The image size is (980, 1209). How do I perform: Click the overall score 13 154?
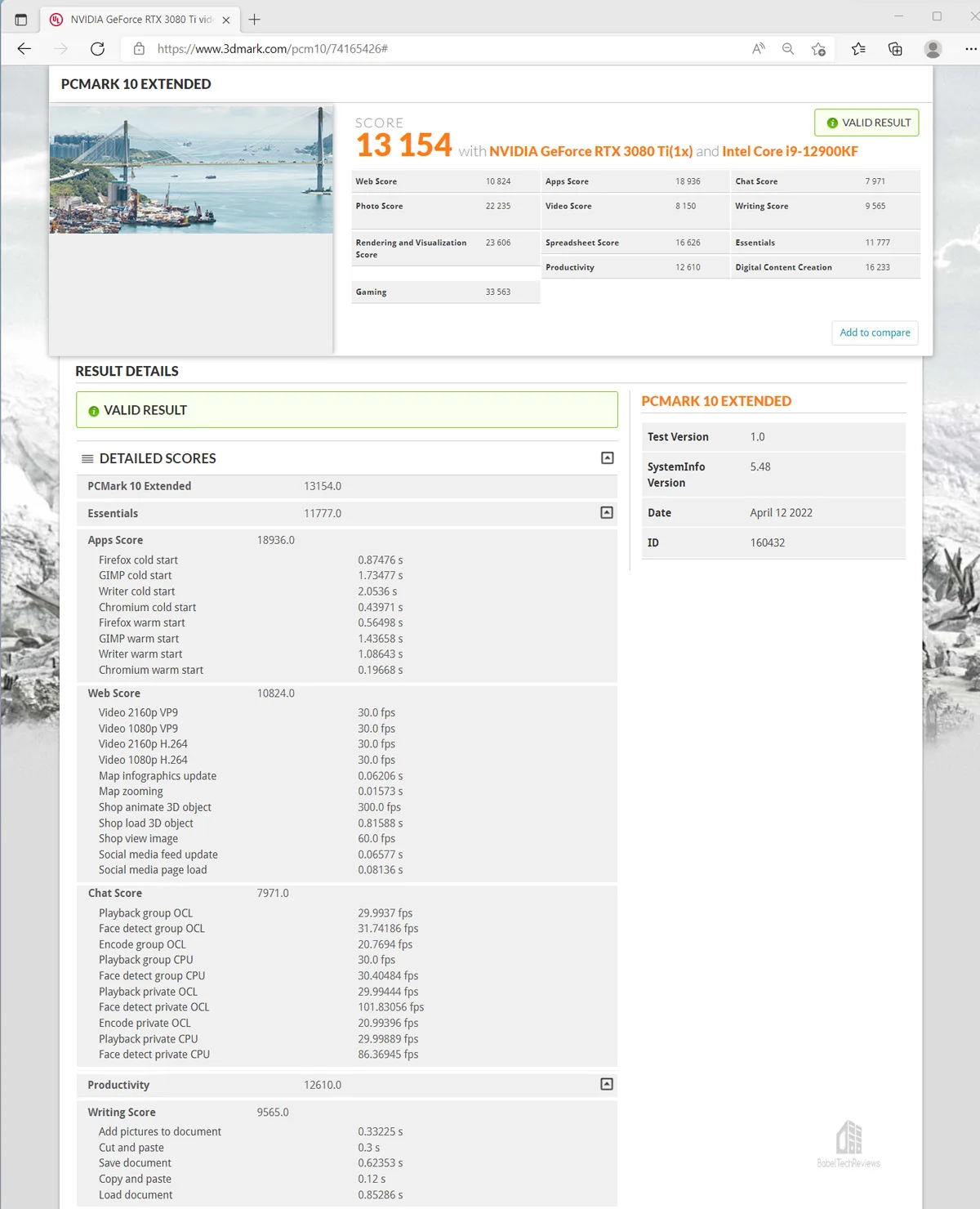coord(403,145)
